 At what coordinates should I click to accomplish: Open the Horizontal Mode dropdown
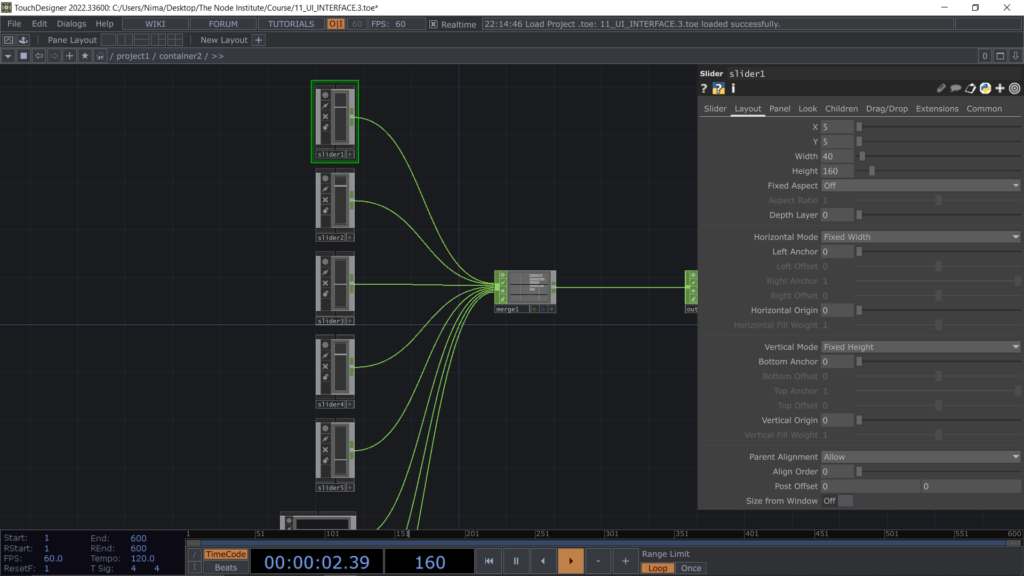[x=921, y=237]
